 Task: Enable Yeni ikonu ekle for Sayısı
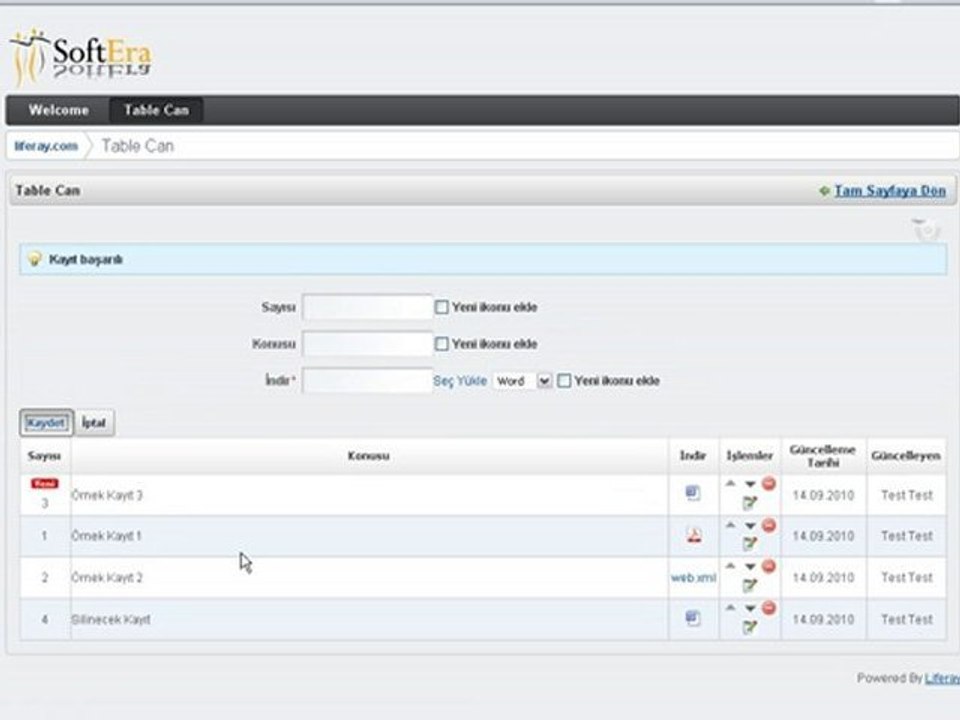(x=441, y=307)
